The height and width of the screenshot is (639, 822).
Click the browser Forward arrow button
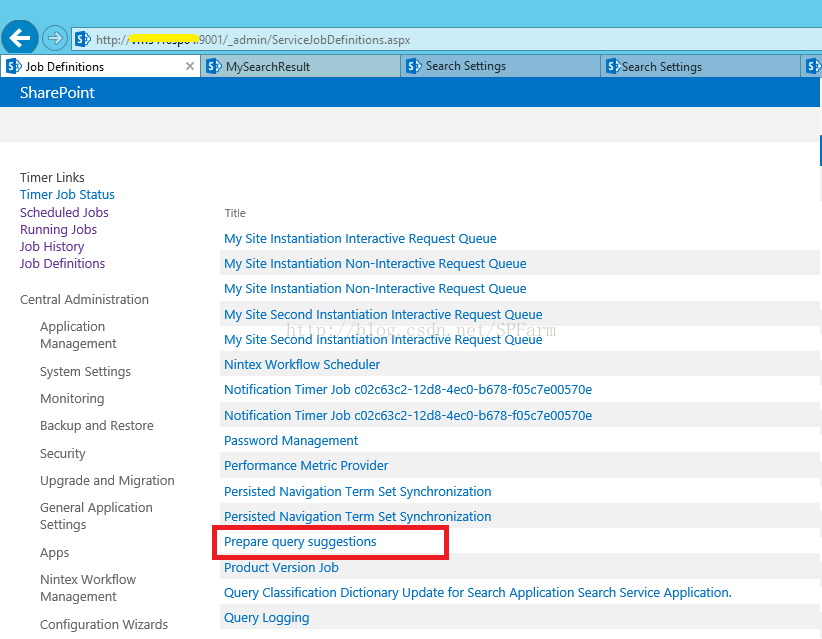tap(55, 38)
